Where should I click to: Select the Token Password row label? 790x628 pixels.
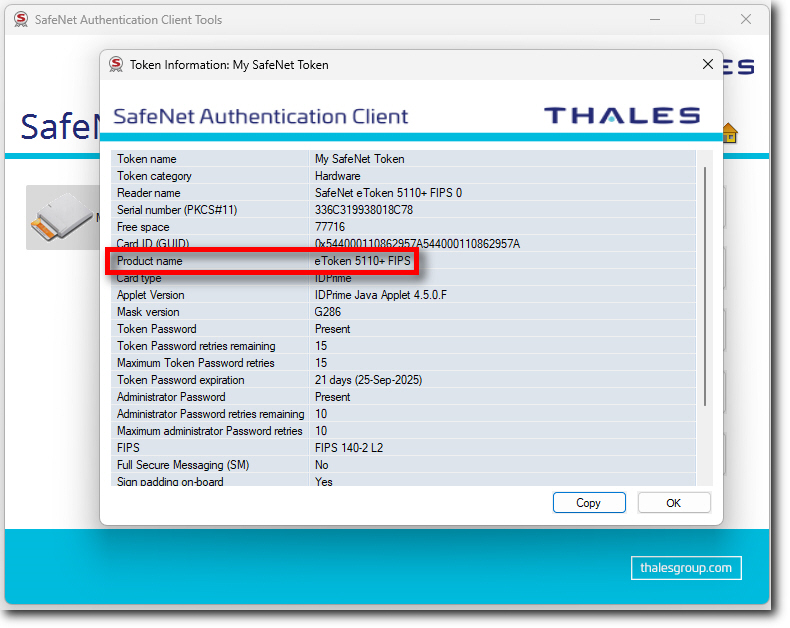157,329
